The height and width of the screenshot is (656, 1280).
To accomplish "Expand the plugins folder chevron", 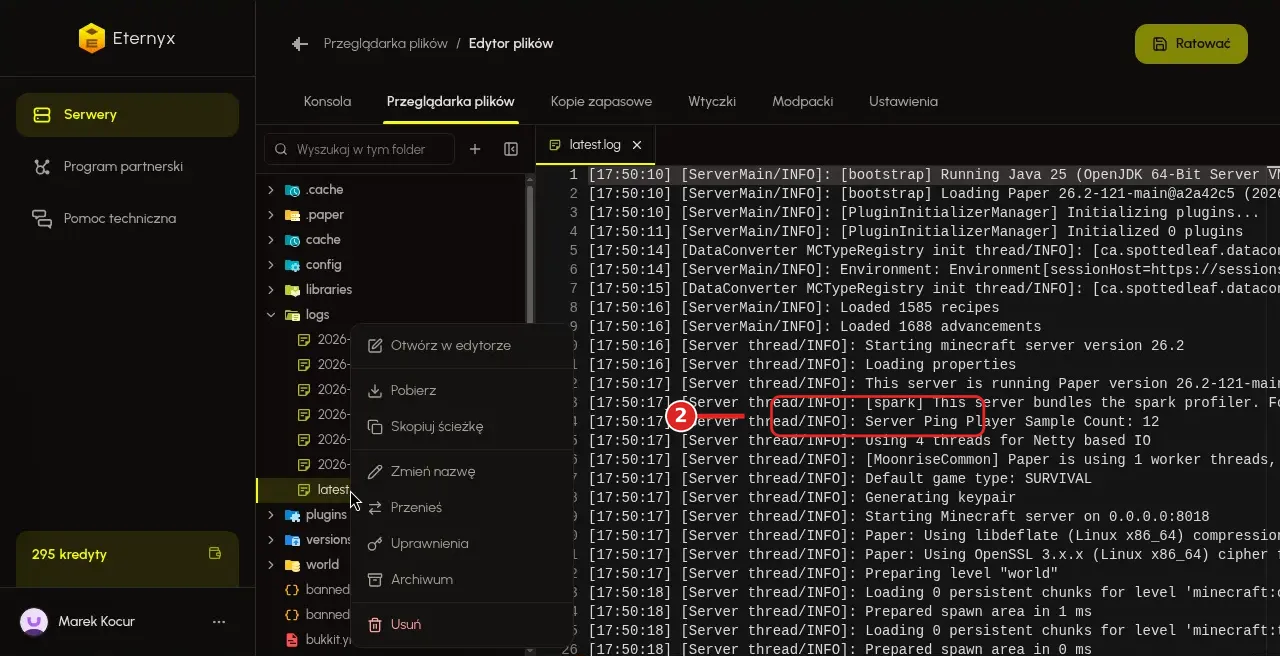I will (270, 515).
